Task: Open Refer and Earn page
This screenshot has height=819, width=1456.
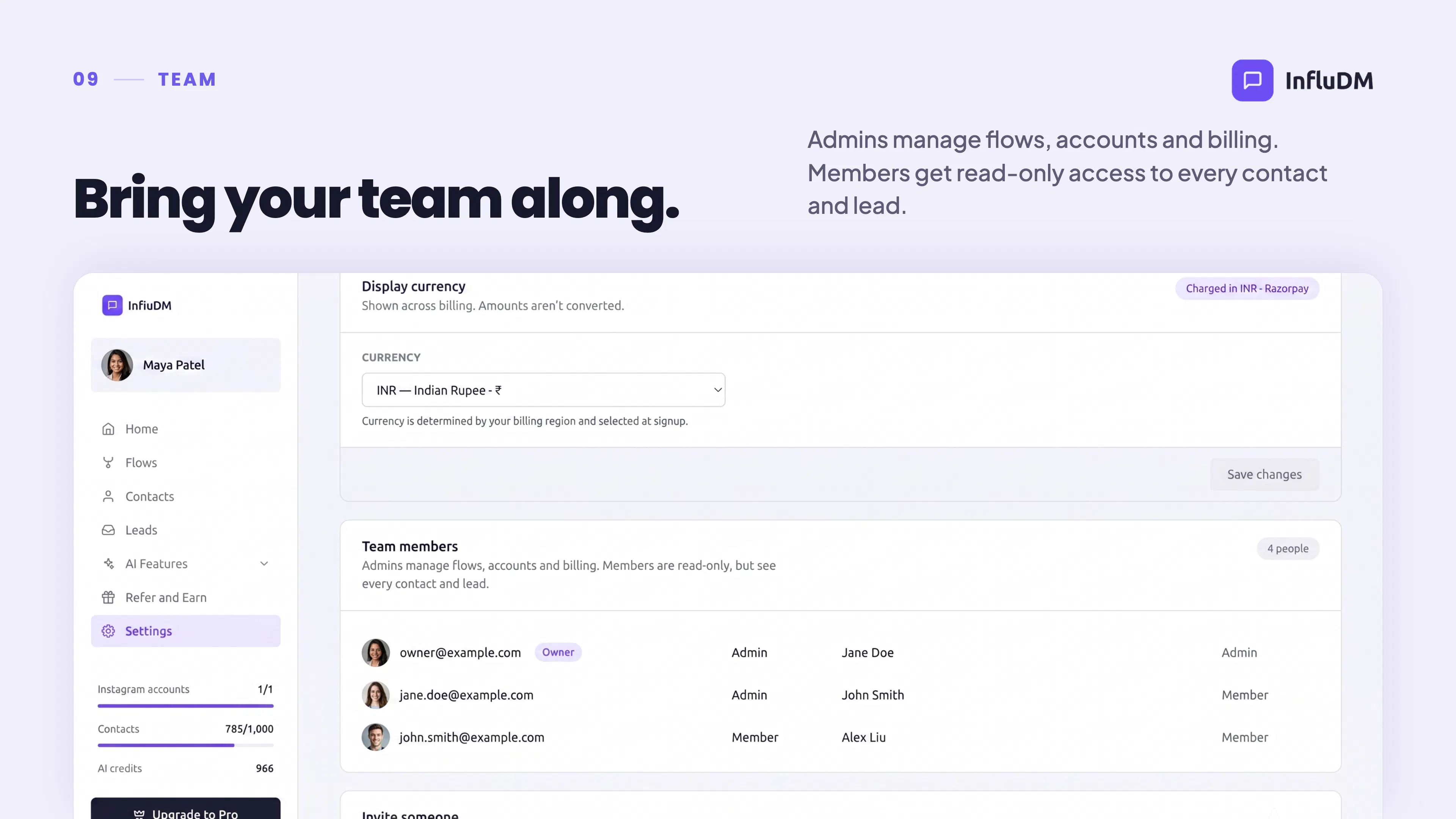Action: 185,598
